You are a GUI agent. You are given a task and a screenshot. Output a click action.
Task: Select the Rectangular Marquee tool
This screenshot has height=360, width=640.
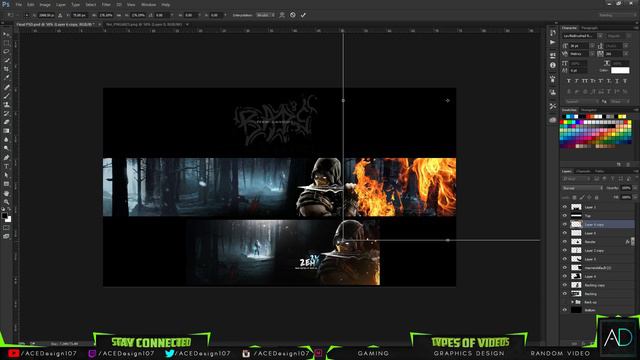click(6, 43)
